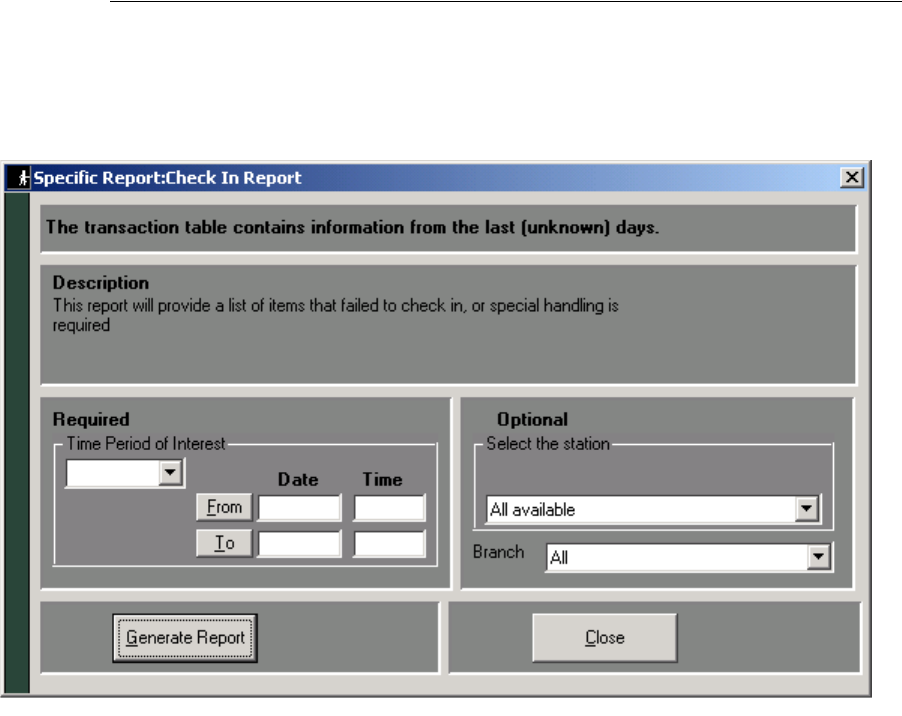Click the 'Time Period of Interest' group label
This screenshot has height=716, width=902.
(x=146, y=443)
